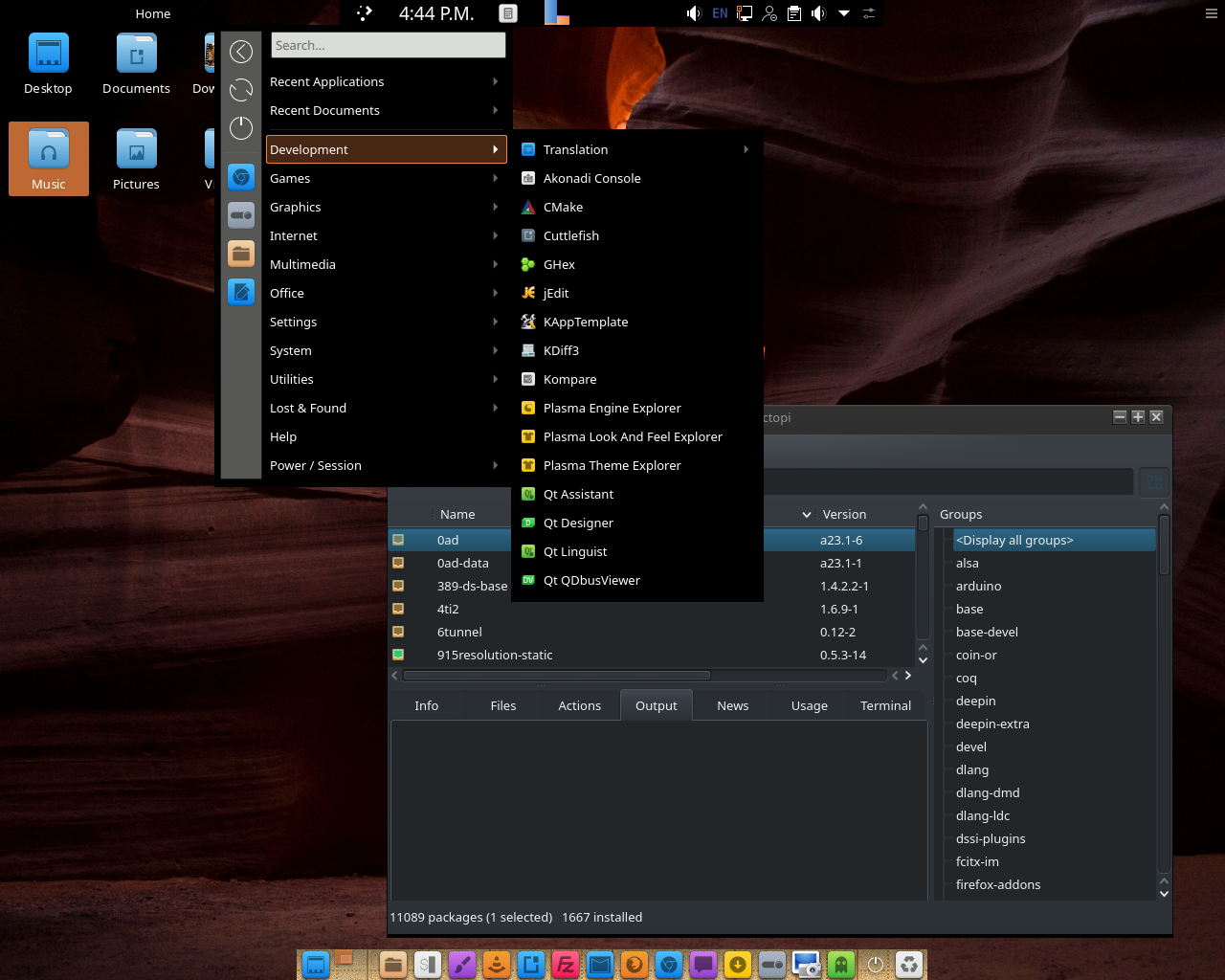Screen dimensions: 1225x980
Task: Open the Desktop folder icon
Action: [x=48, y=65]
